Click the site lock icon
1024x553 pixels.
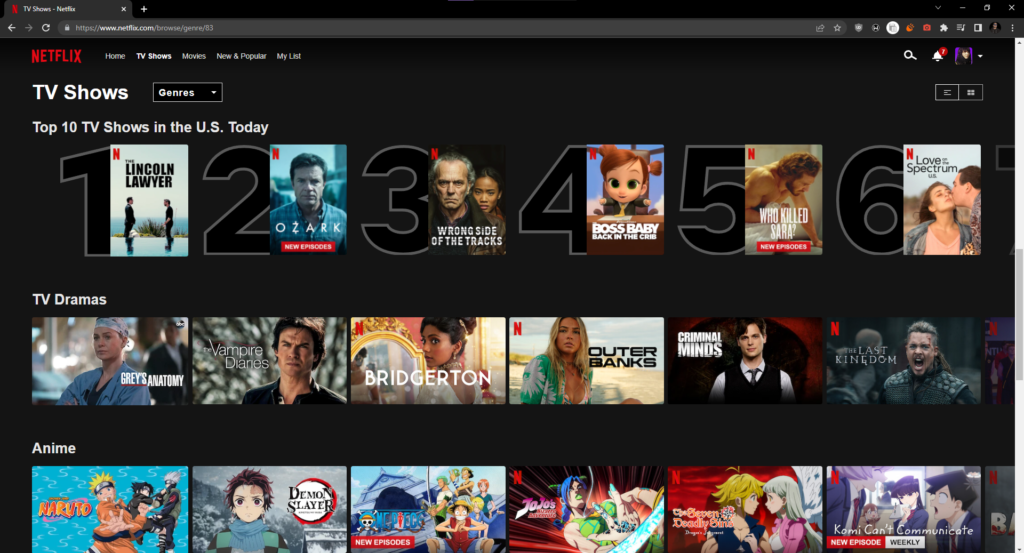tap(67, 28)
